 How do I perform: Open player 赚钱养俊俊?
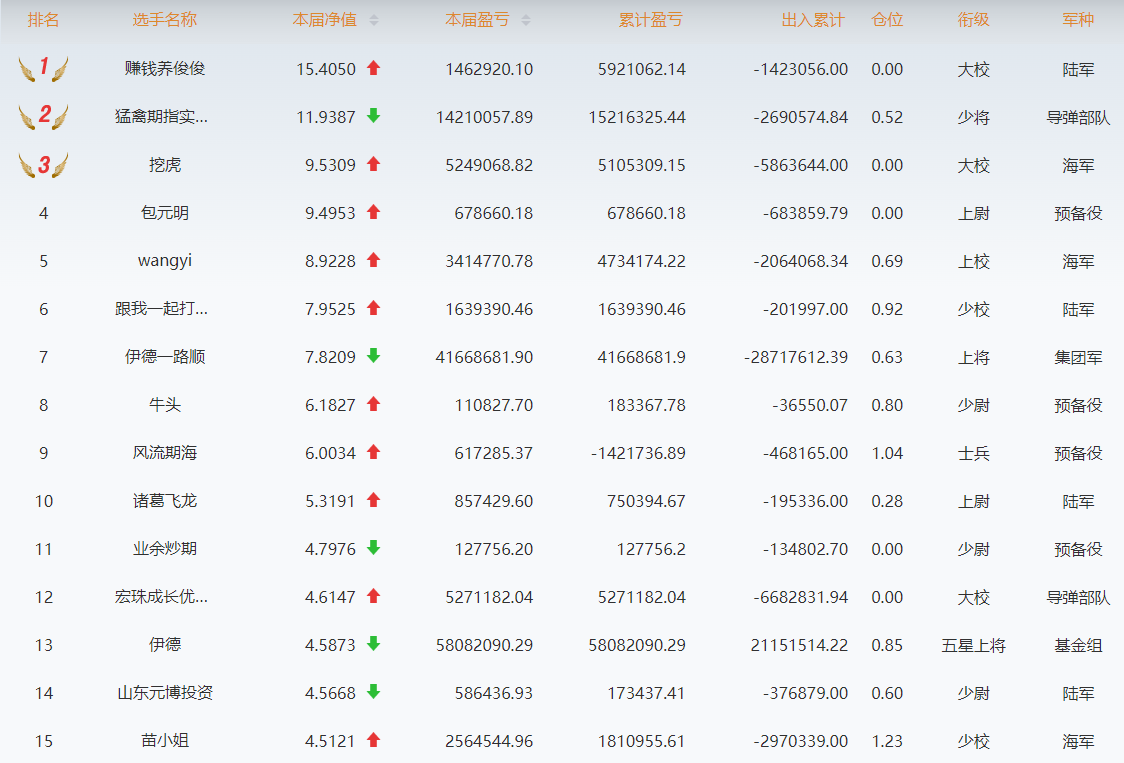(x=165, y=69)
